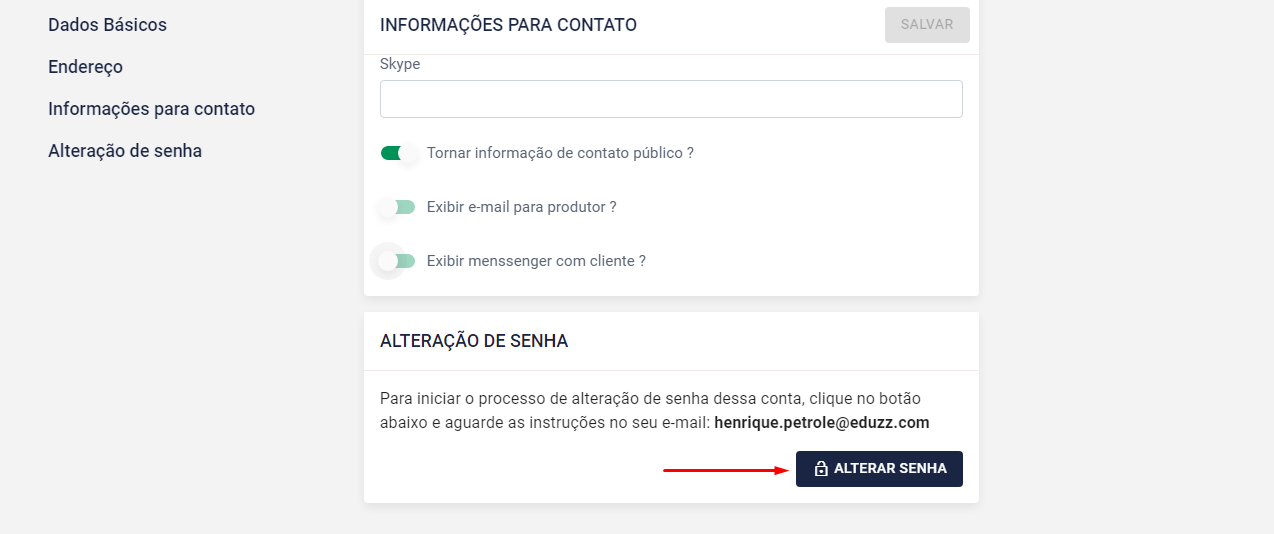Click the 'Exibir e-mail para produtor ?' label

click(521, 207)
